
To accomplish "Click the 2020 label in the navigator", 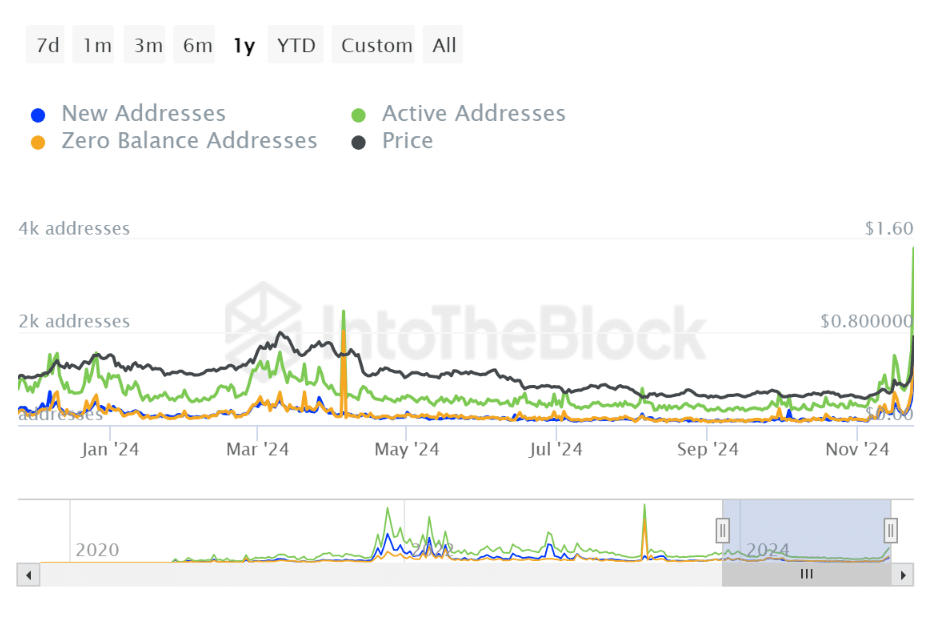I will (97, 550).
